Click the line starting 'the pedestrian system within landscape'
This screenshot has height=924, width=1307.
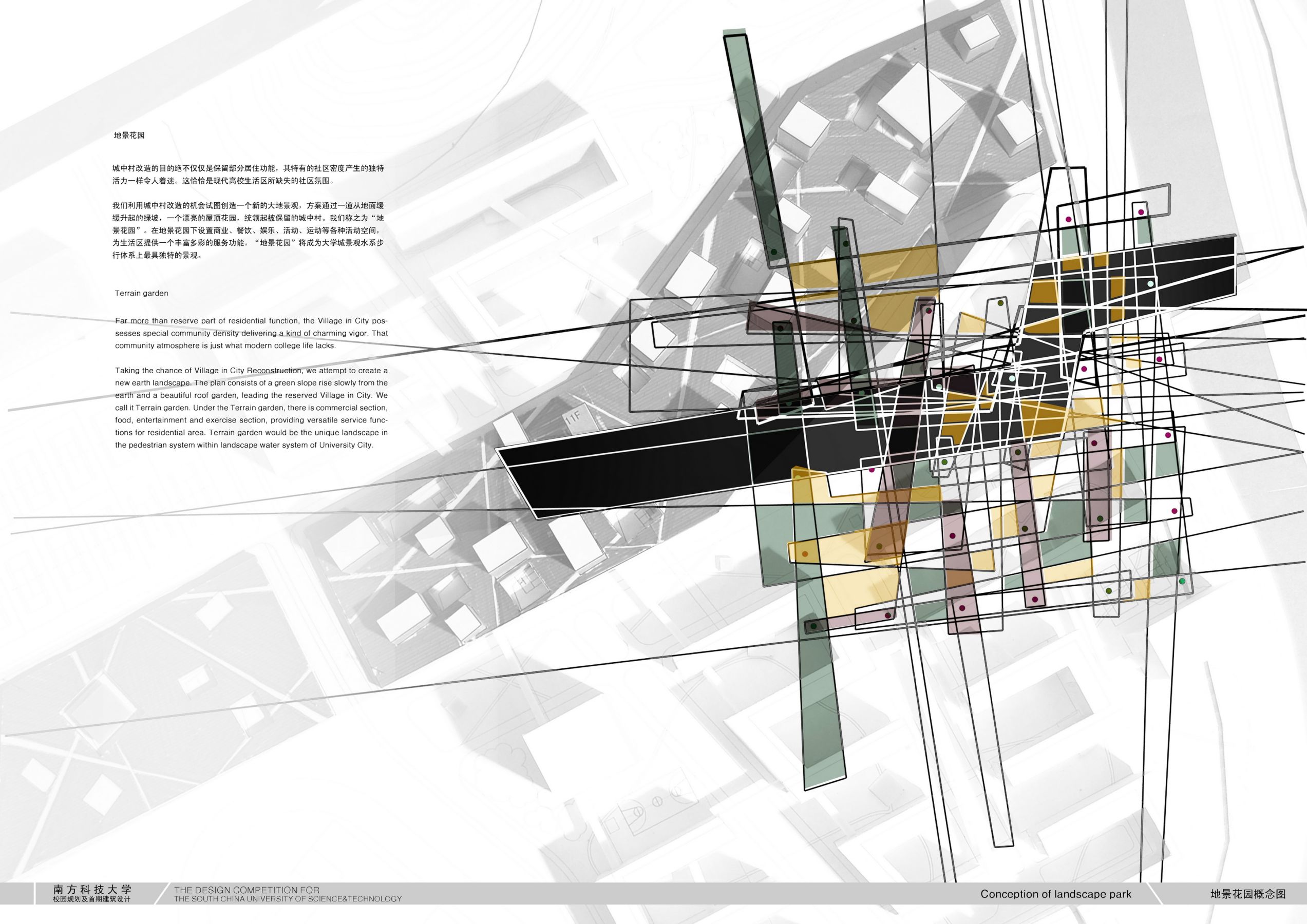point(244,446)
